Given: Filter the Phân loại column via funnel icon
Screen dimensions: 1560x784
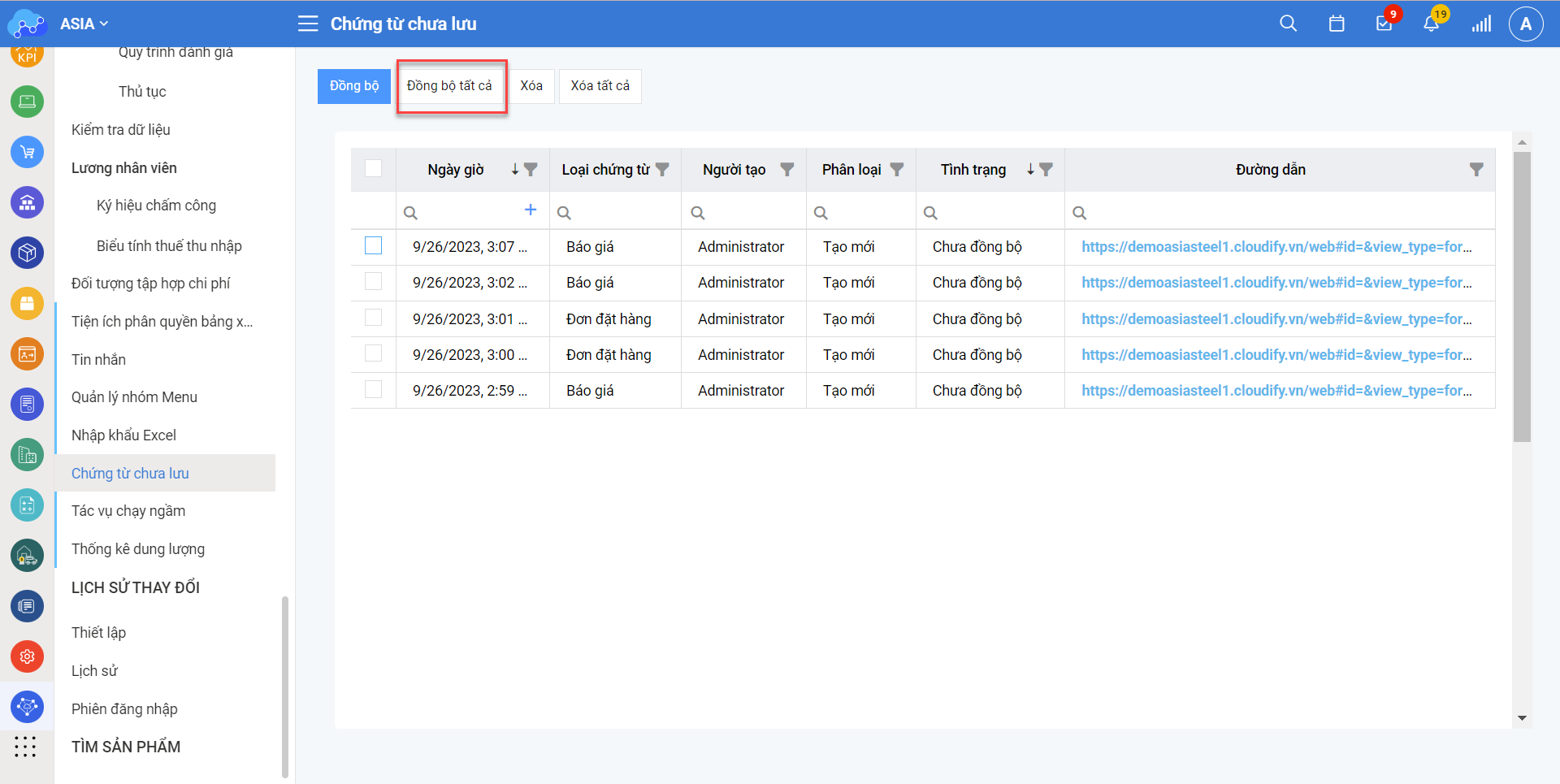Looking at the screenshot, I should coord(897,170).
